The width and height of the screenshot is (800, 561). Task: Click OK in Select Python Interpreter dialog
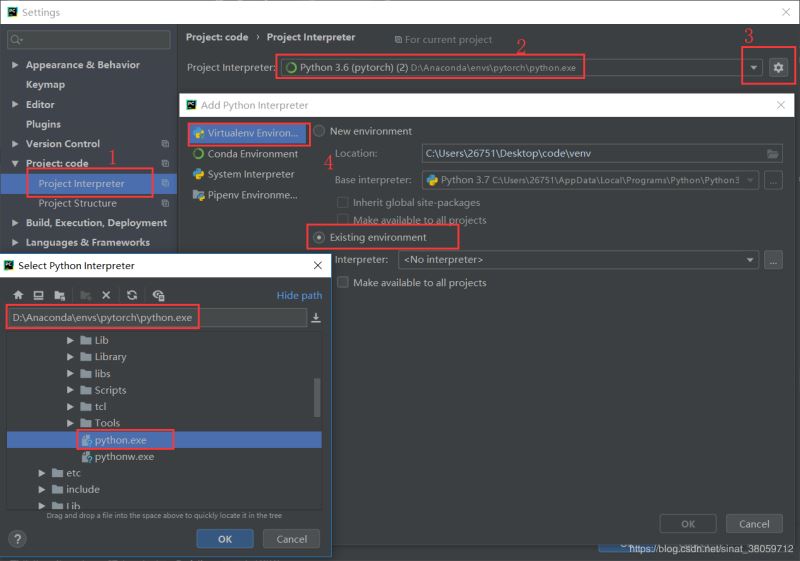tap(225, 539)
